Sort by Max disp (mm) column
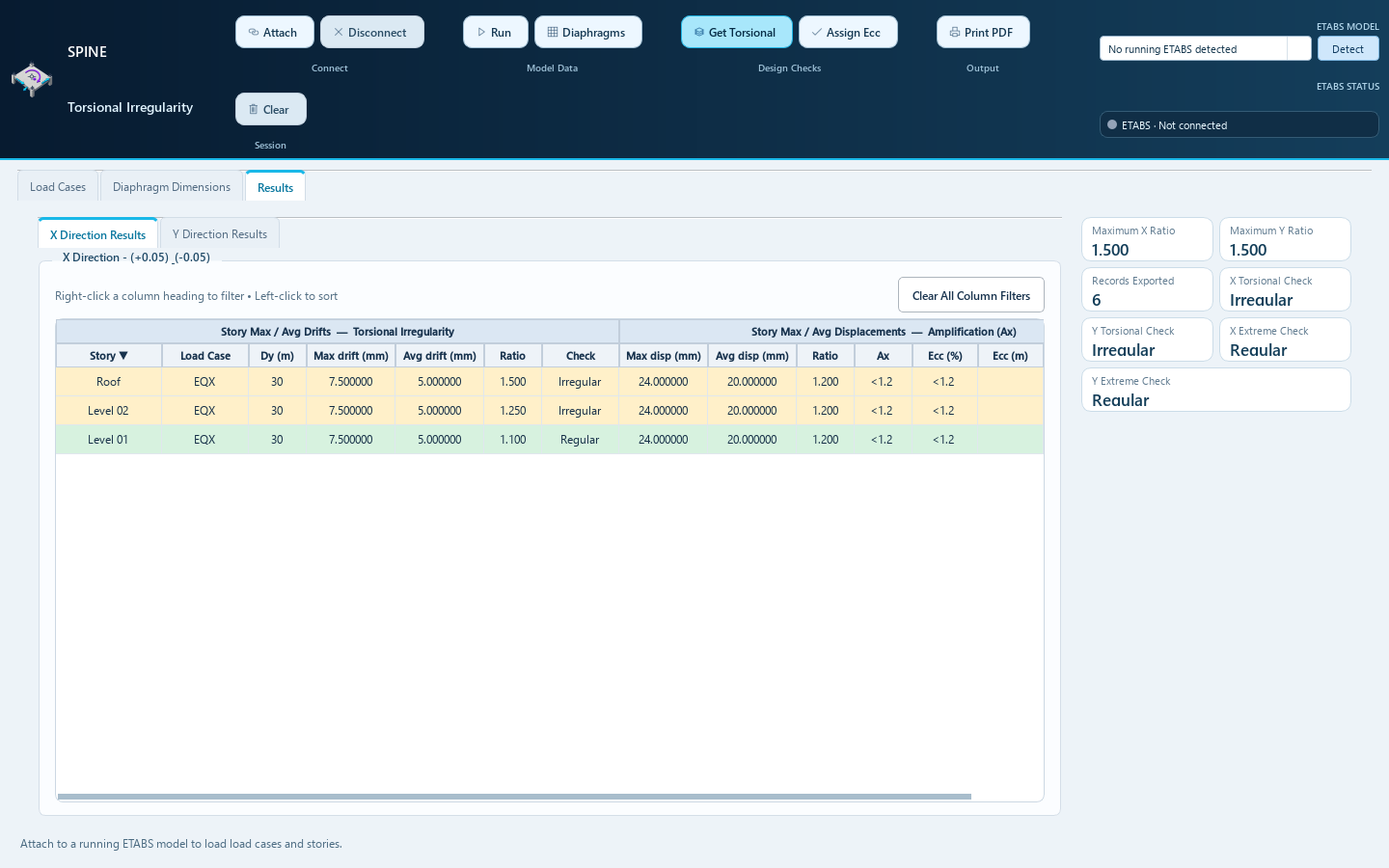This screenshot has height=868, width=1389. tap(664, 355)
